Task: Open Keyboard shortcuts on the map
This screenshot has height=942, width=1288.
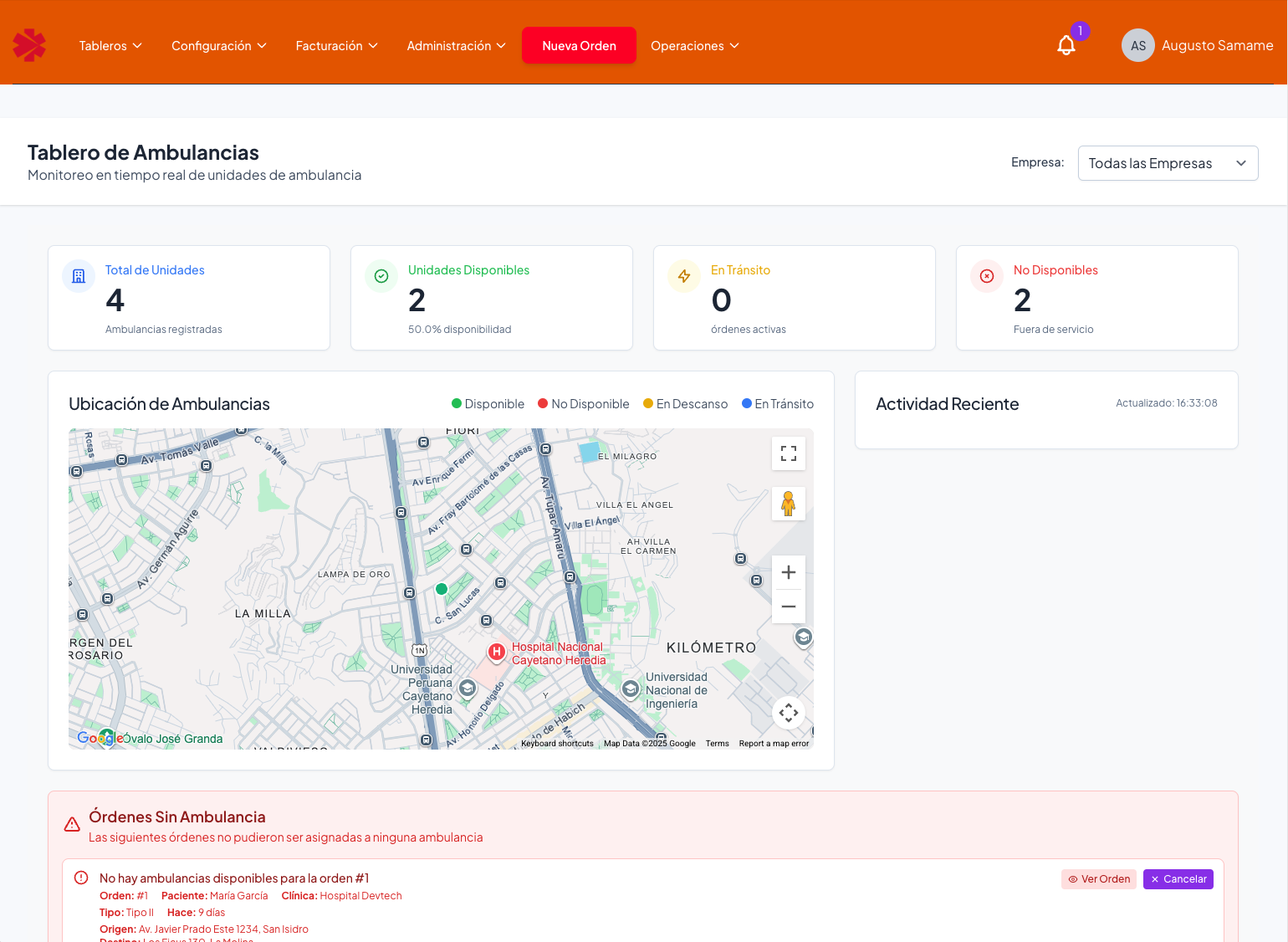Action: [557, 744]
